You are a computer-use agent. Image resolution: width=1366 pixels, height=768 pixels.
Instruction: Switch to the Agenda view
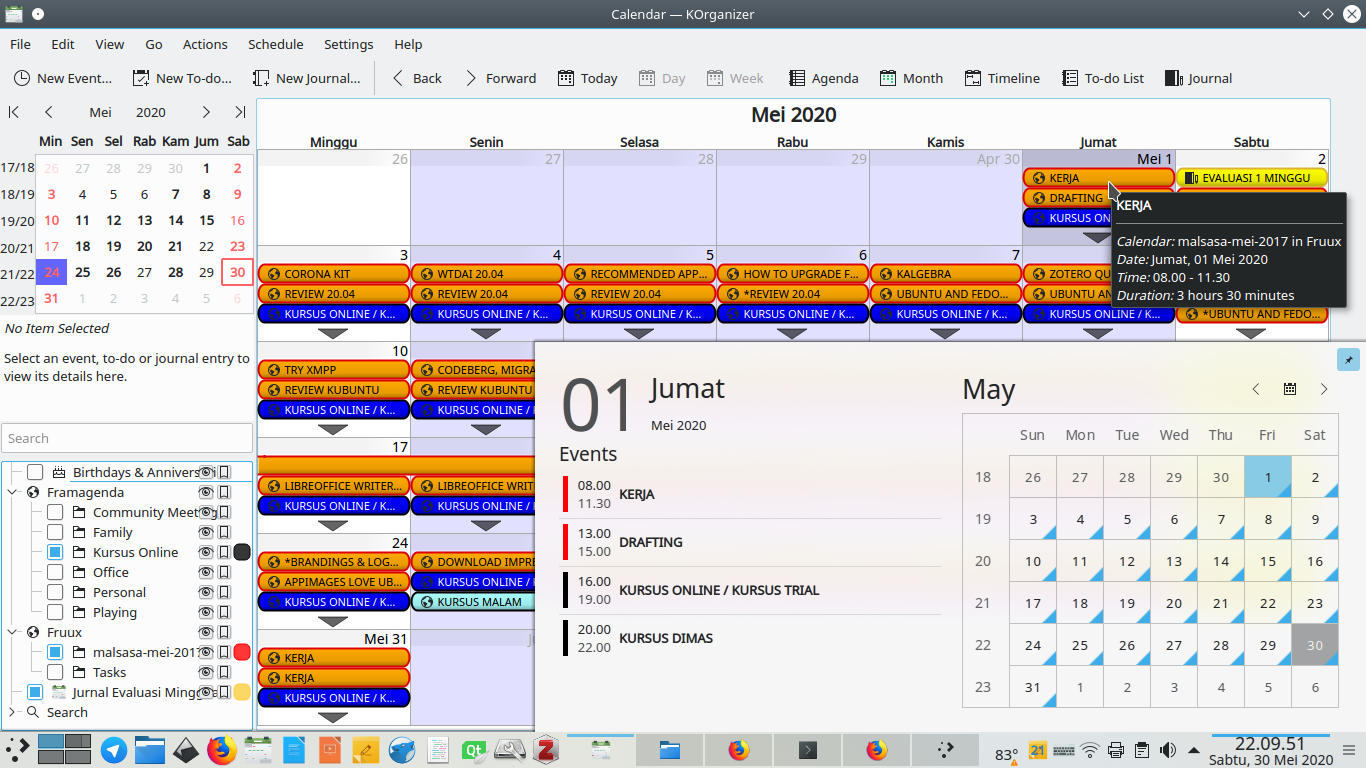click(x=822, y=78)
